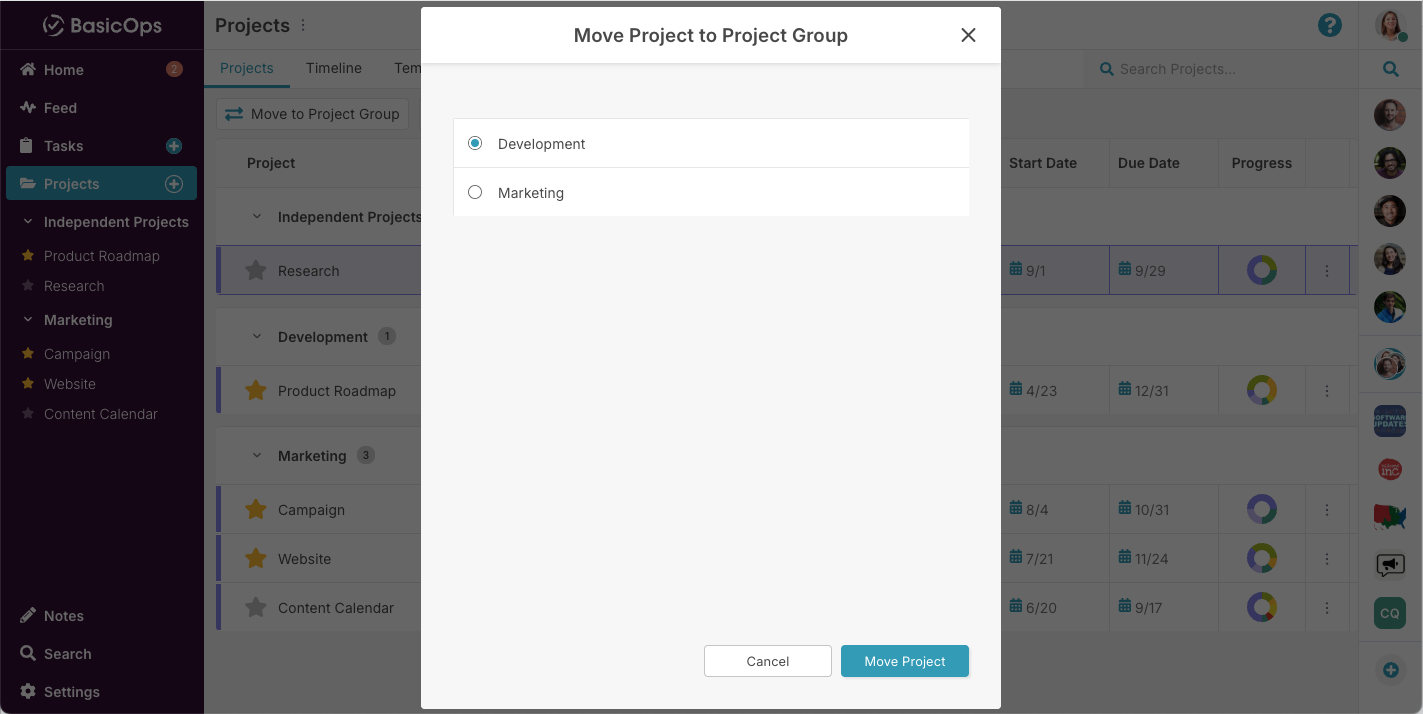Viewport: 1423px width, 714px height.
Task: Open Content Calendar row more options
Action: pos(1327,608)
